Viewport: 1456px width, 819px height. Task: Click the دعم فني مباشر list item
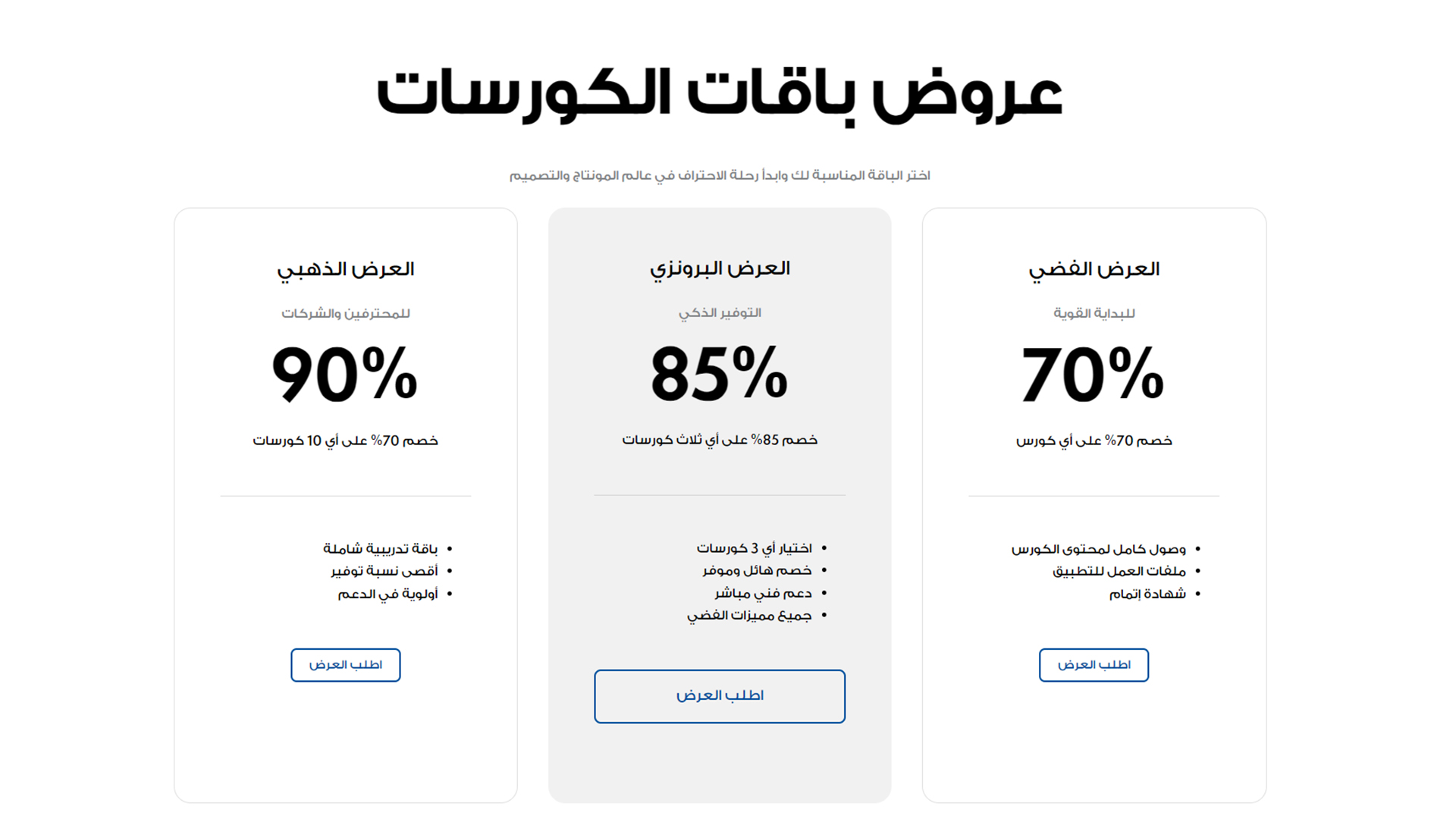760,593
